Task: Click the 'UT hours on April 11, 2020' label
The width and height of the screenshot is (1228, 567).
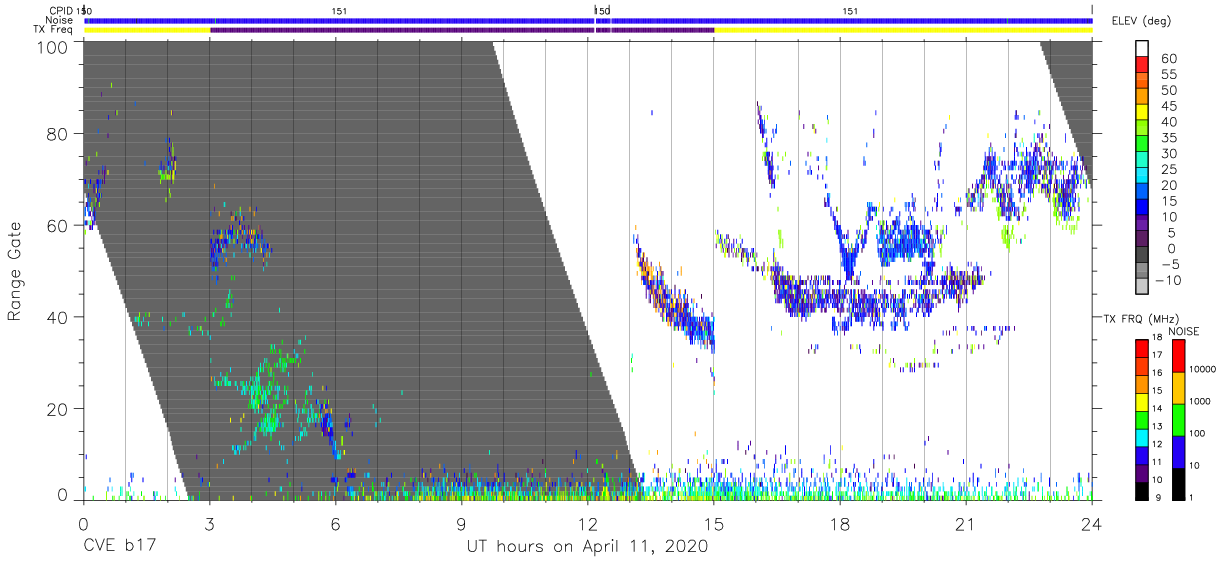Action: [587, 547]
